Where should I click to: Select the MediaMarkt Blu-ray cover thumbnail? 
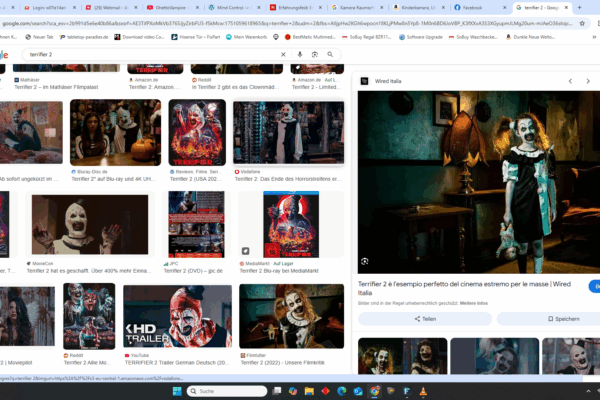(x=291, y=224)
